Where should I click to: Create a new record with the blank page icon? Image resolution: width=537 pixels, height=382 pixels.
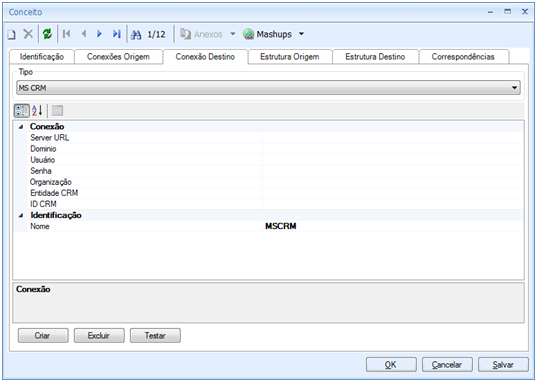pos(12,34)
